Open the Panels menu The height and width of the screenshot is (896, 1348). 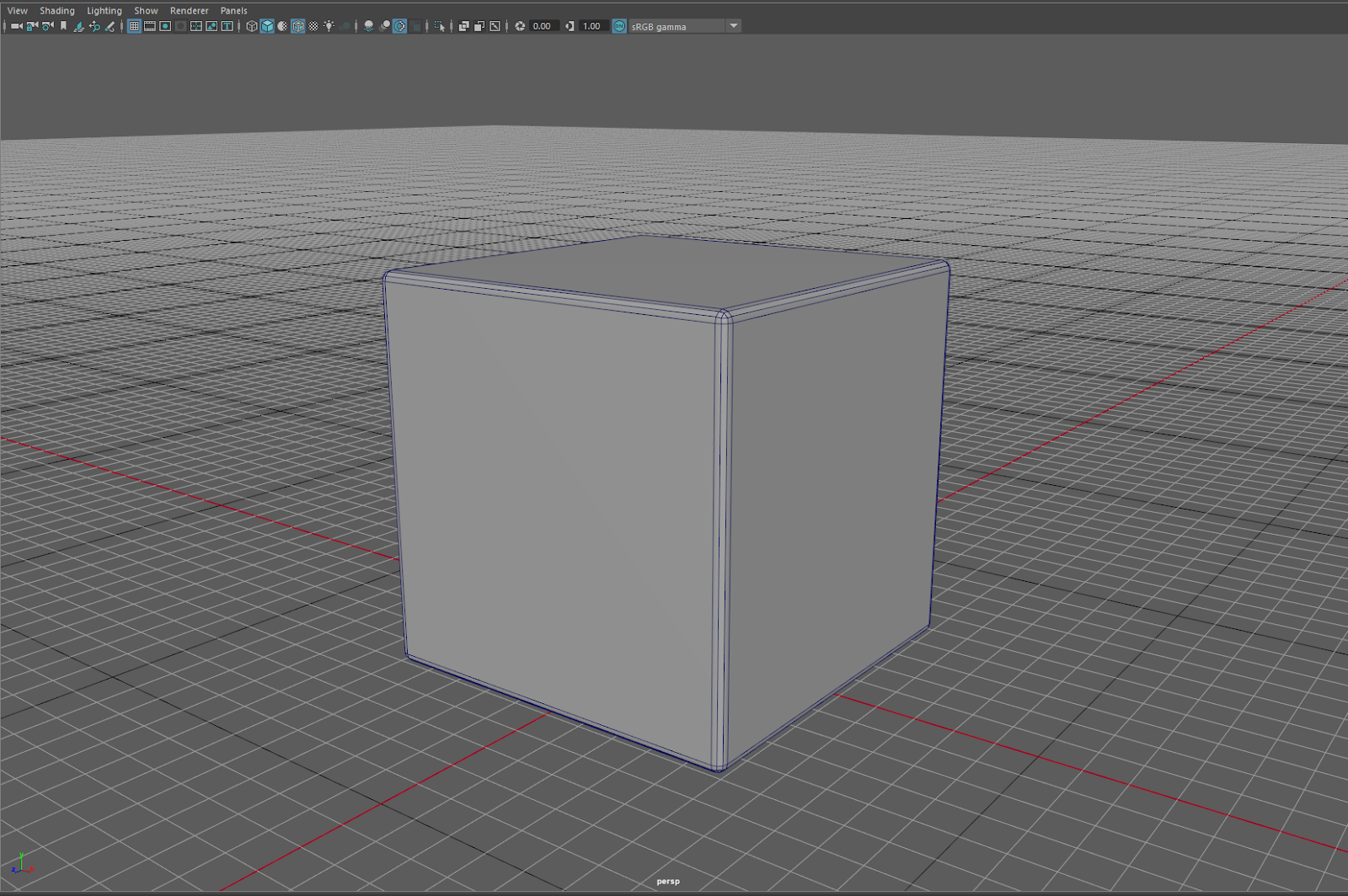click(x=233, y=11)
